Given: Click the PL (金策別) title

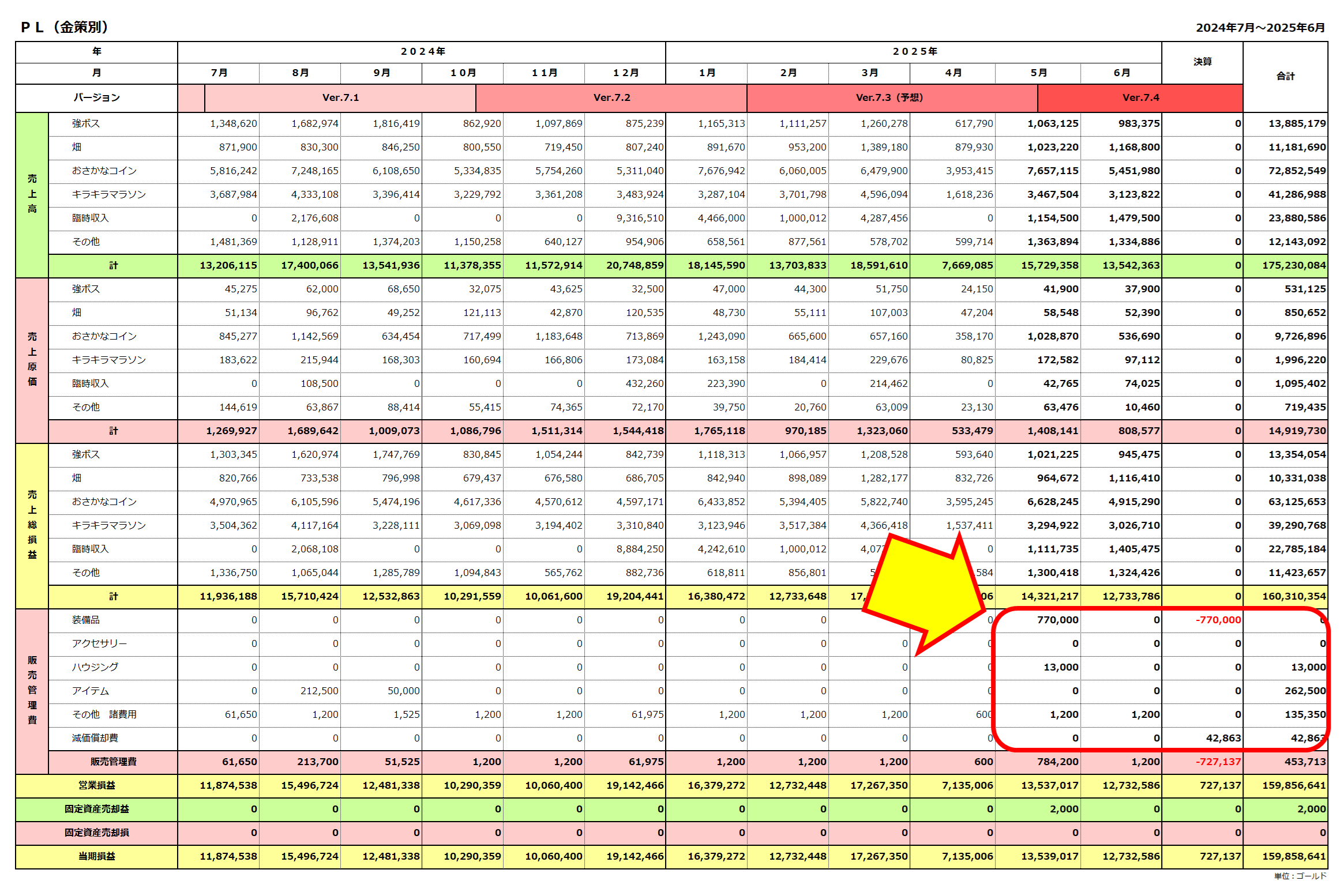Looking at the screenshot, I should coord(65,27).
